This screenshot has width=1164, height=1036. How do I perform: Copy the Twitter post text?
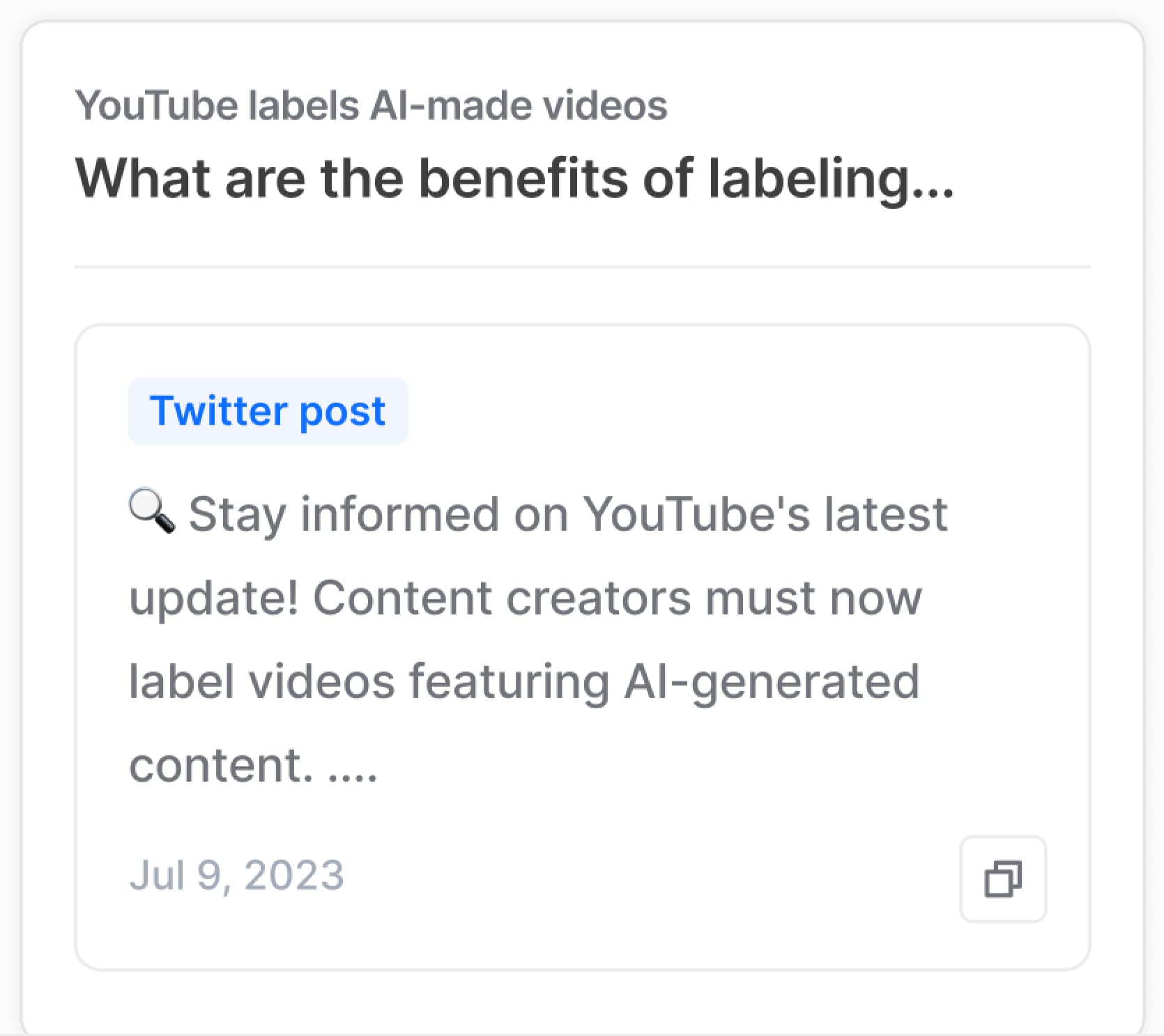pyautogui.click(x=1003, y=879)
